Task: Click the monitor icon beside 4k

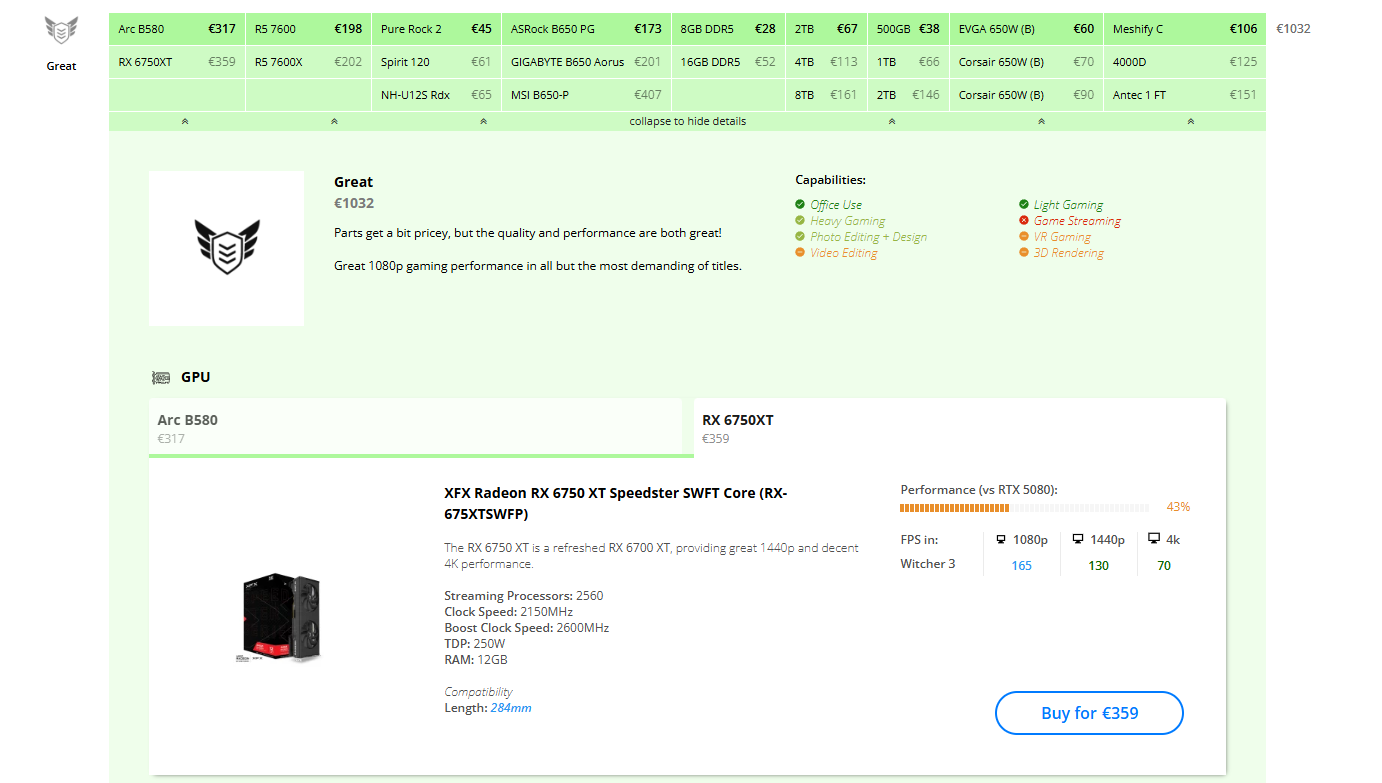Action: (1154, 539)
